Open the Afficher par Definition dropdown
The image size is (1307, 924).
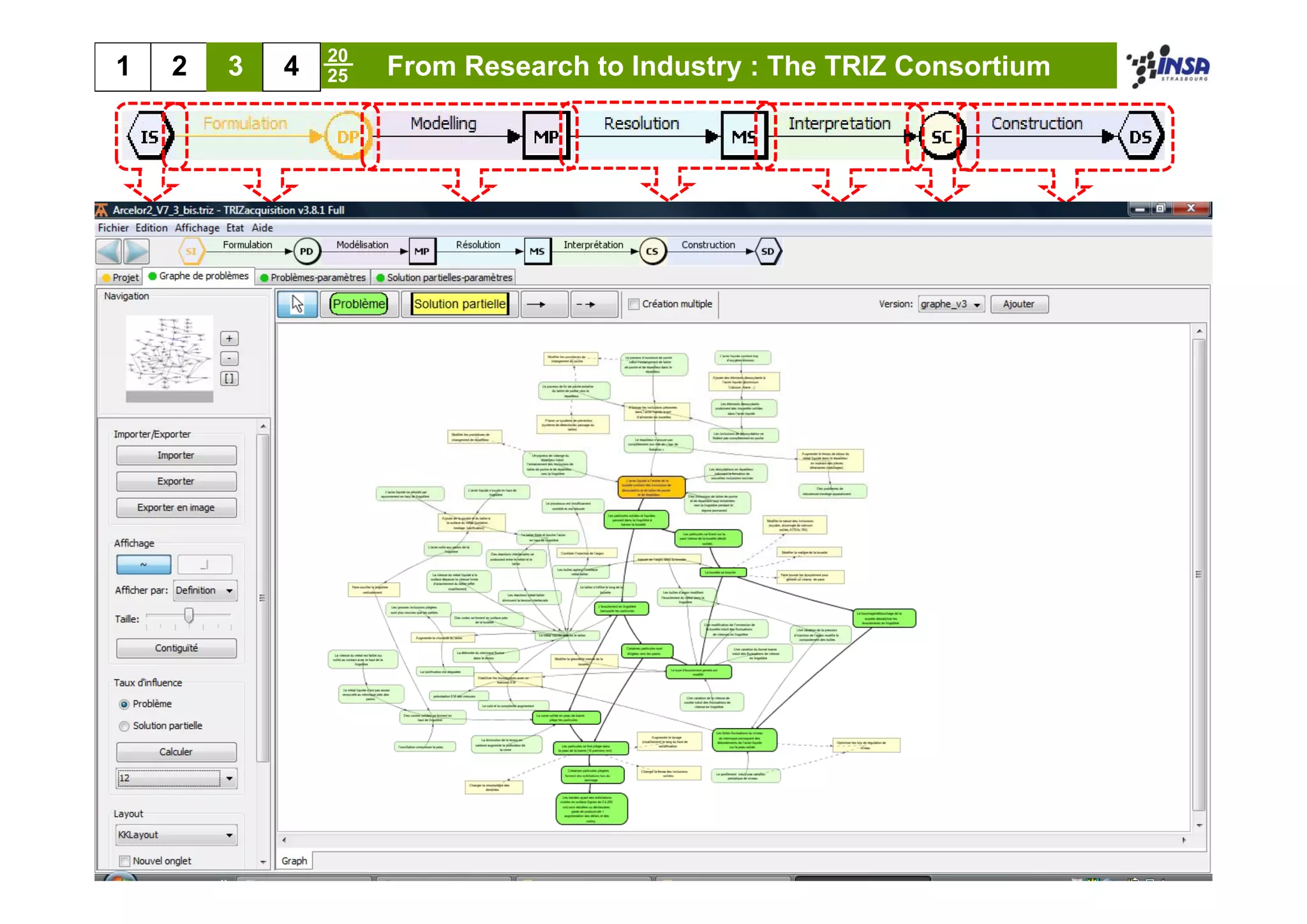click(205, 590)
